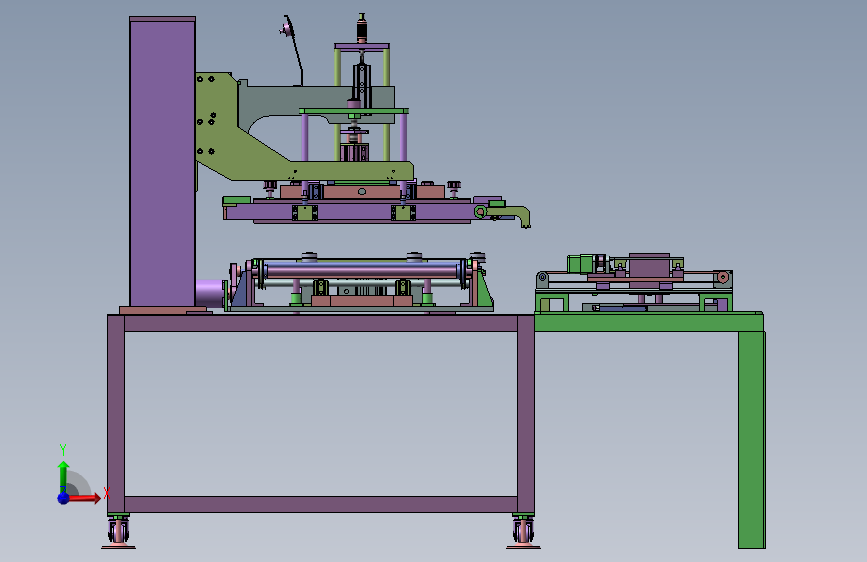The image size is (867, 562).
Task: Click the belt pulley at the slide's right end
Action: 723,277
